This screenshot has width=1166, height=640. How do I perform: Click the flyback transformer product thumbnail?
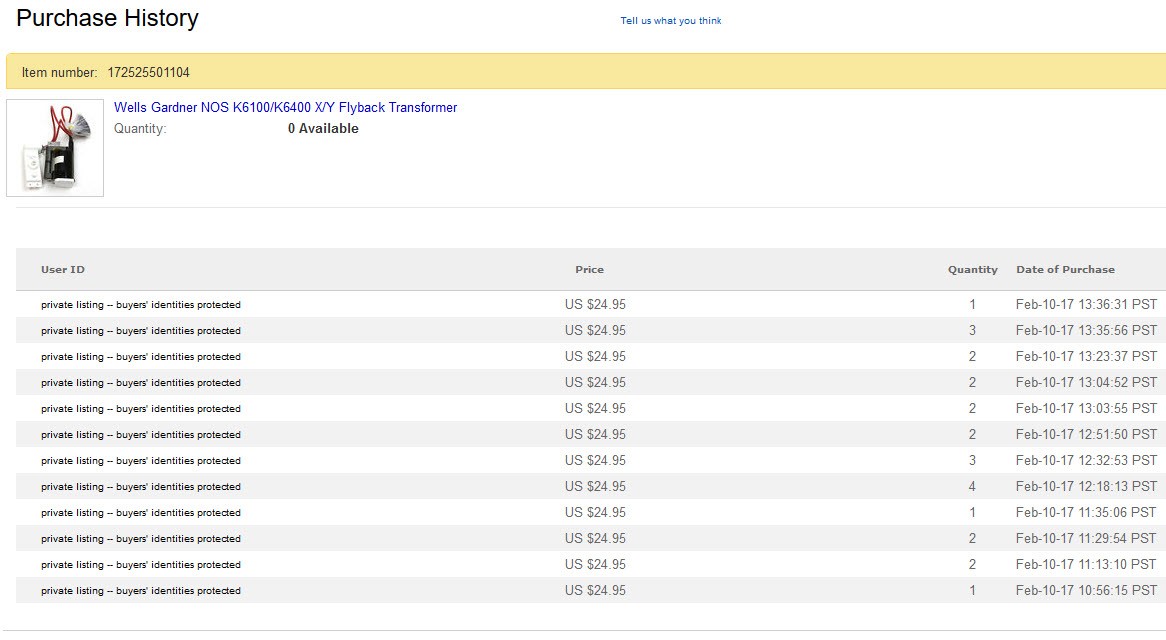click(x=55, y=148)
